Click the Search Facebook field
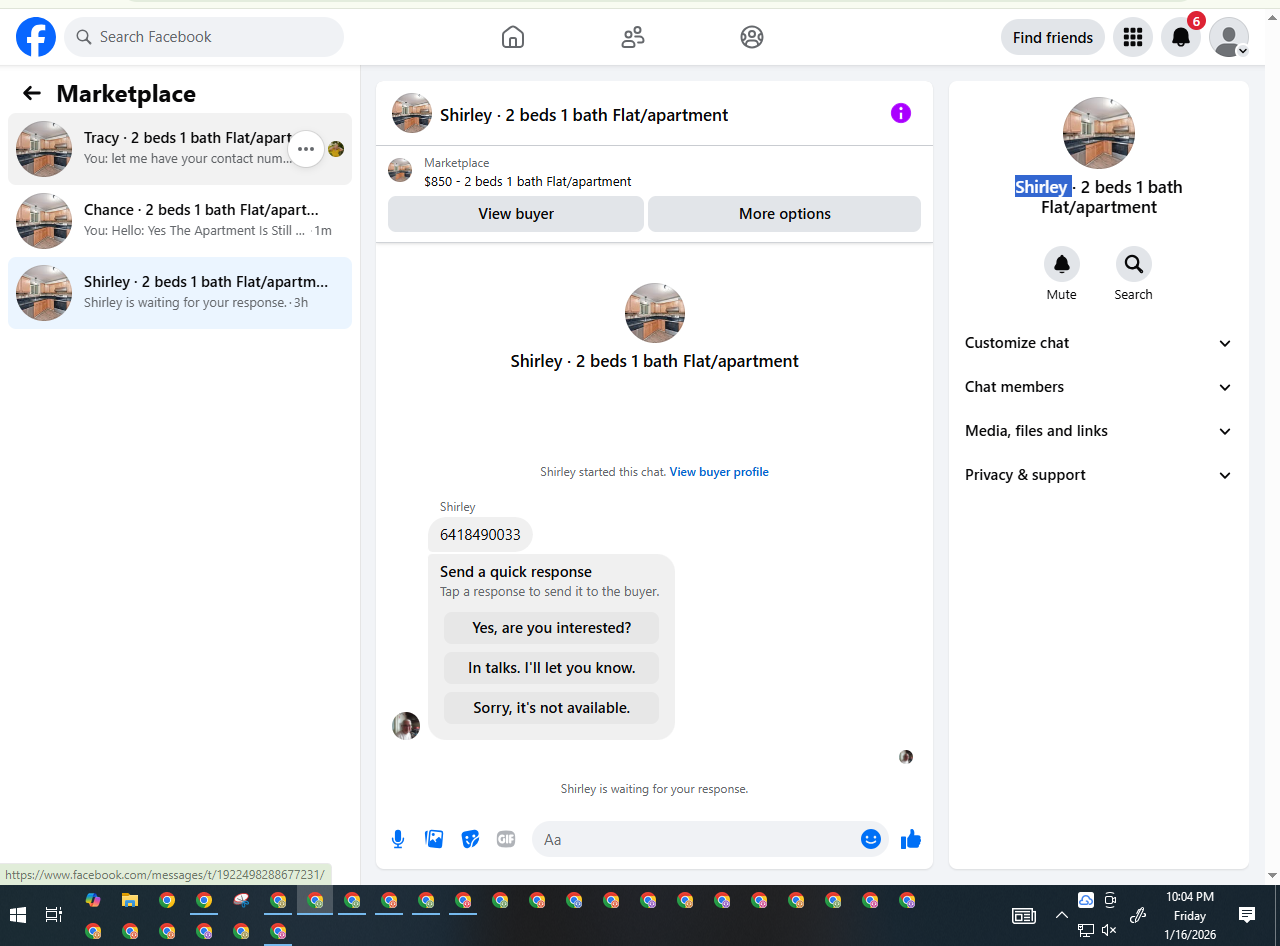The image size is (1280, 946). click(x=204, y=37)
